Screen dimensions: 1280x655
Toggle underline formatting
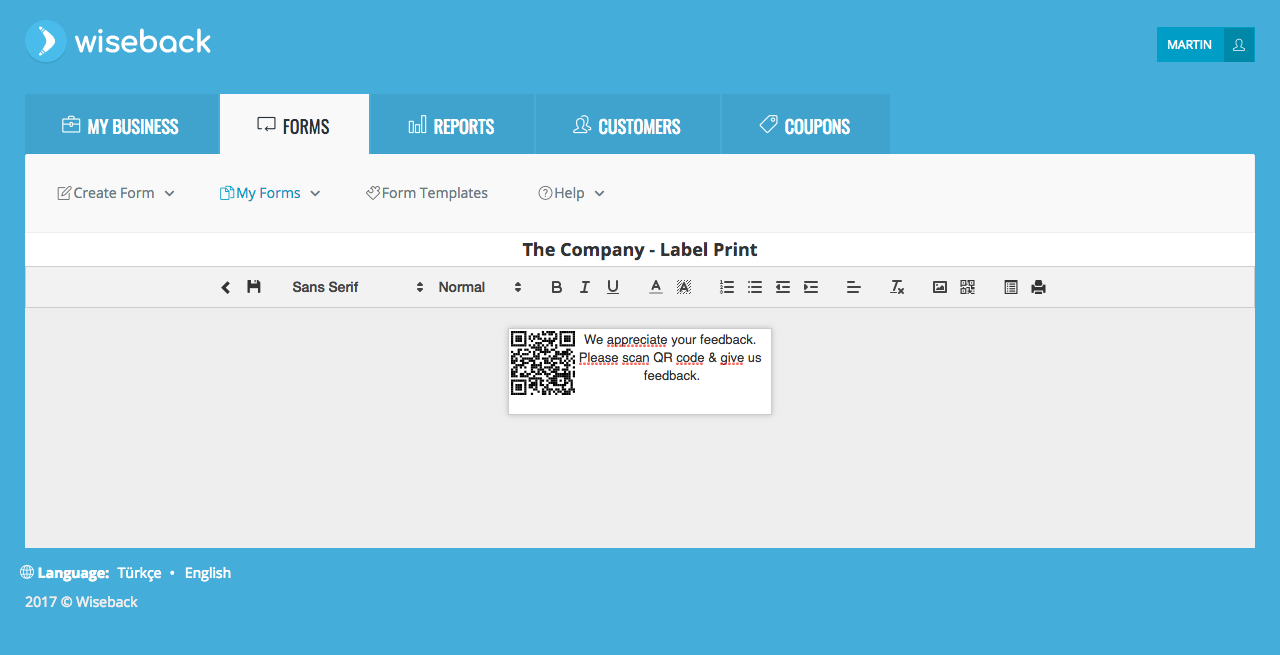point(613,287)
